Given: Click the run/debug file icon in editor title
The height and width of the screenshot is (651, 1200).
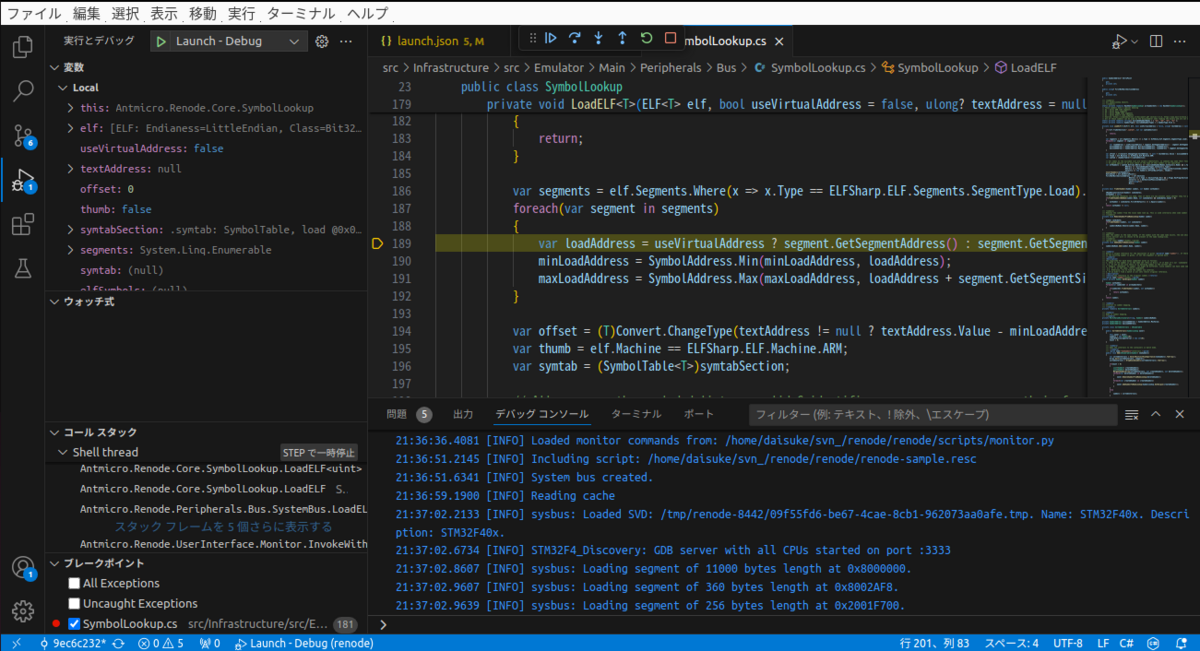Looking at the screenshot, I should pyautogui.click(x=1119, y=41).
